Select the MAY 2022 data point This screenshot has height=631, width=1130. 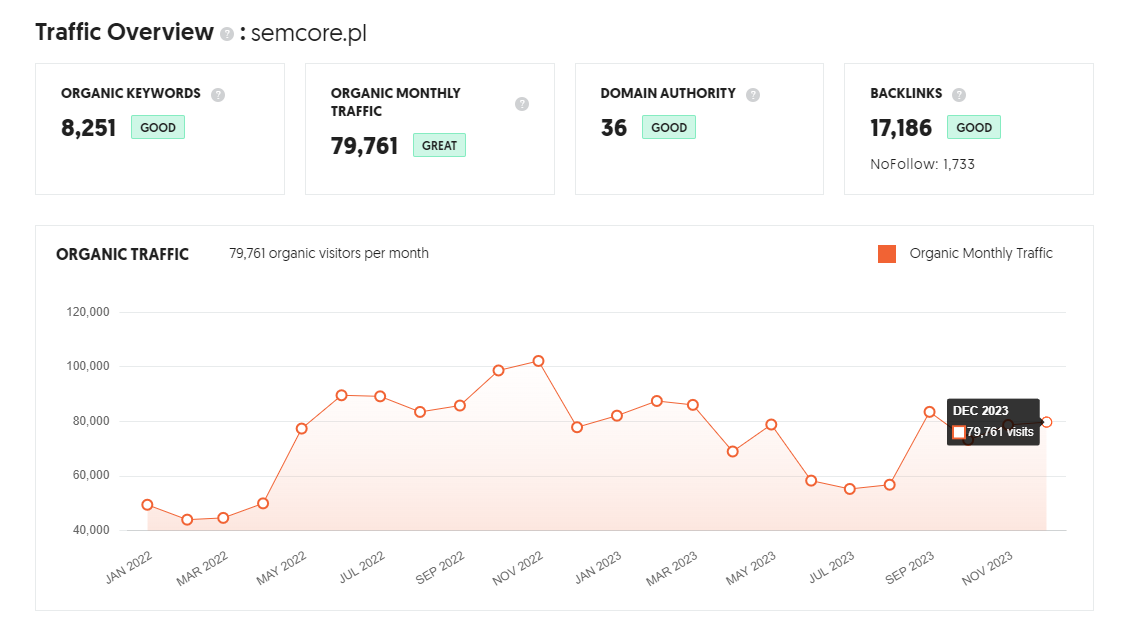[302, 429]
